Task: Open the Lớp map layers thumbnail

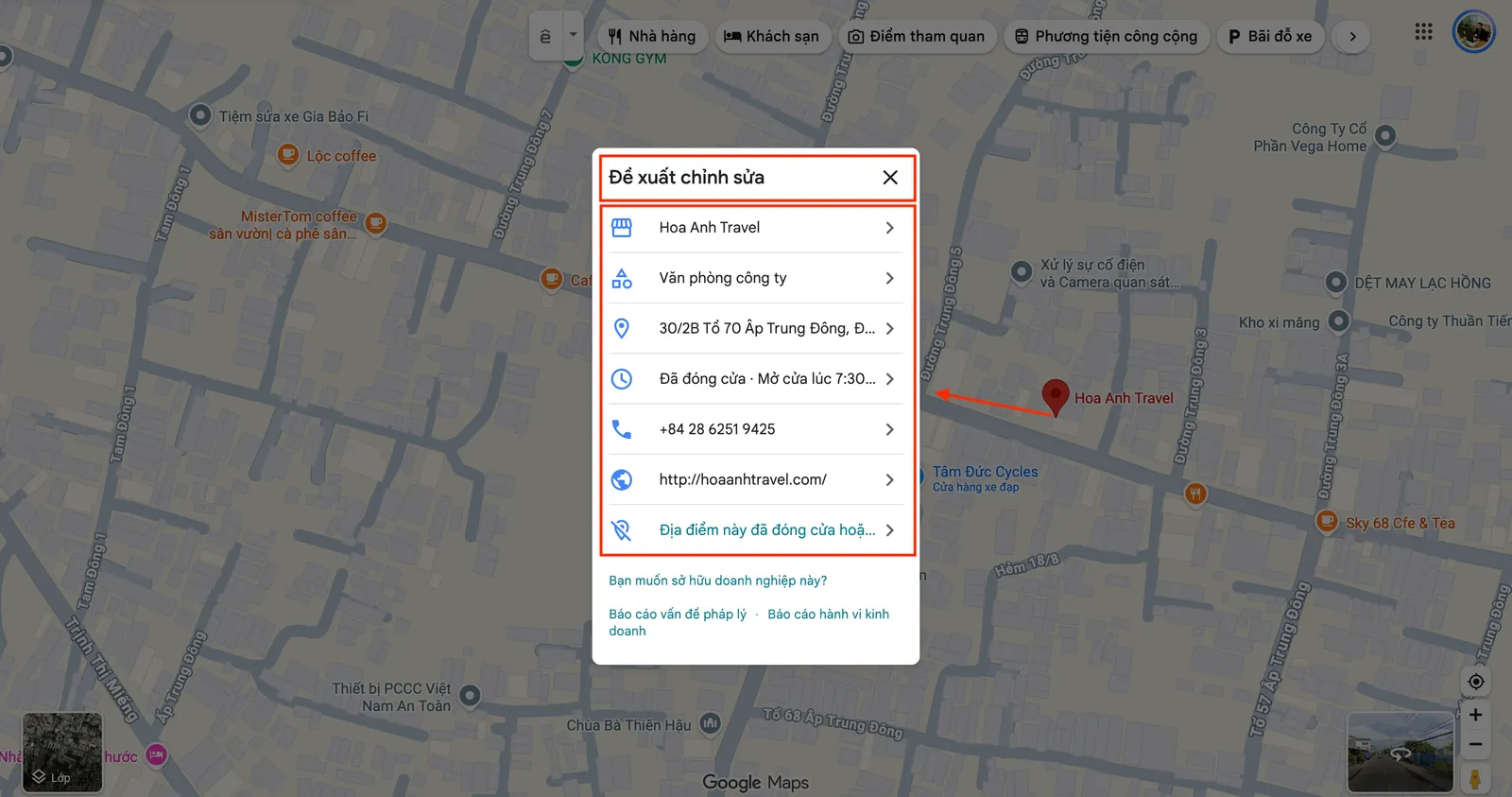Action: (62, 753)
